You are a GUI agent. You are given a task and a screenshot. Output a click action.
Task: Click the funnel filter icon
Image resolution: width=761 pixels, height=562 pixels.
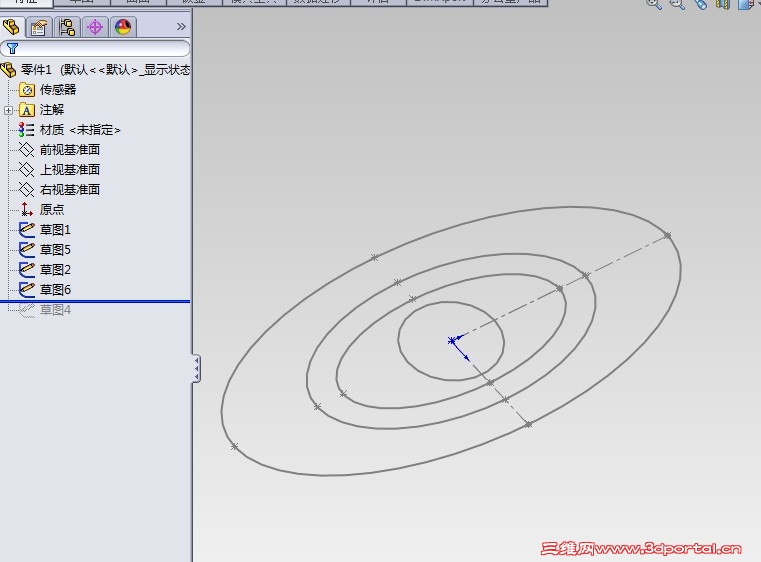pyautogui.click(x=13, y=48)
